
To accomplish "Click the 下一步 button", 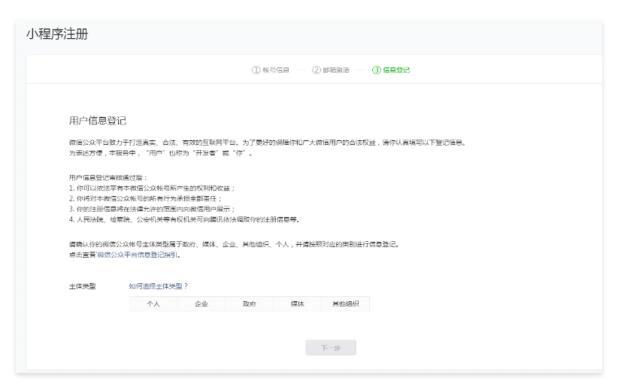I will pos(331,348).
